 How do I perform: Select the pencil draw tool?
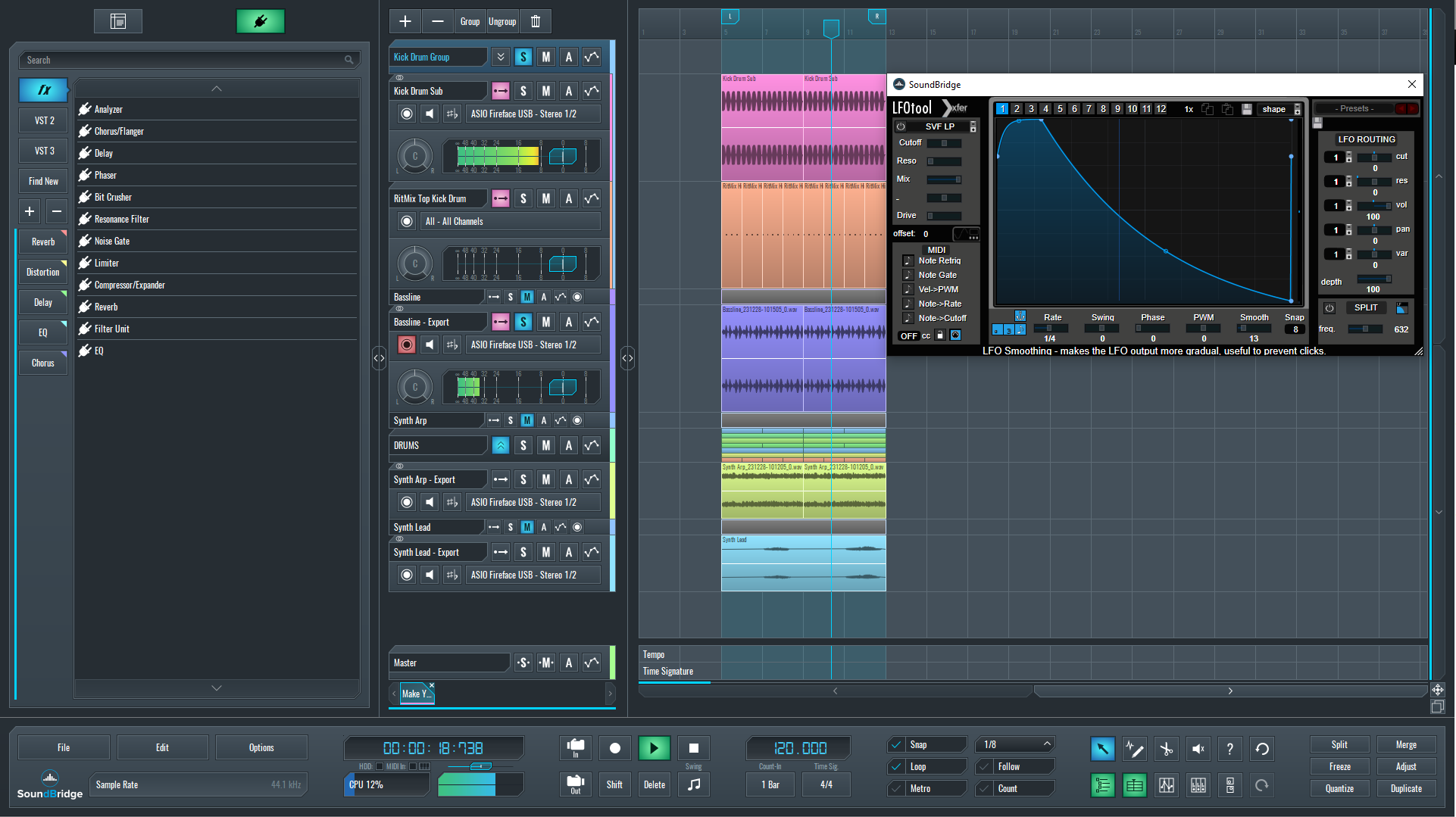coord(1134,749)
